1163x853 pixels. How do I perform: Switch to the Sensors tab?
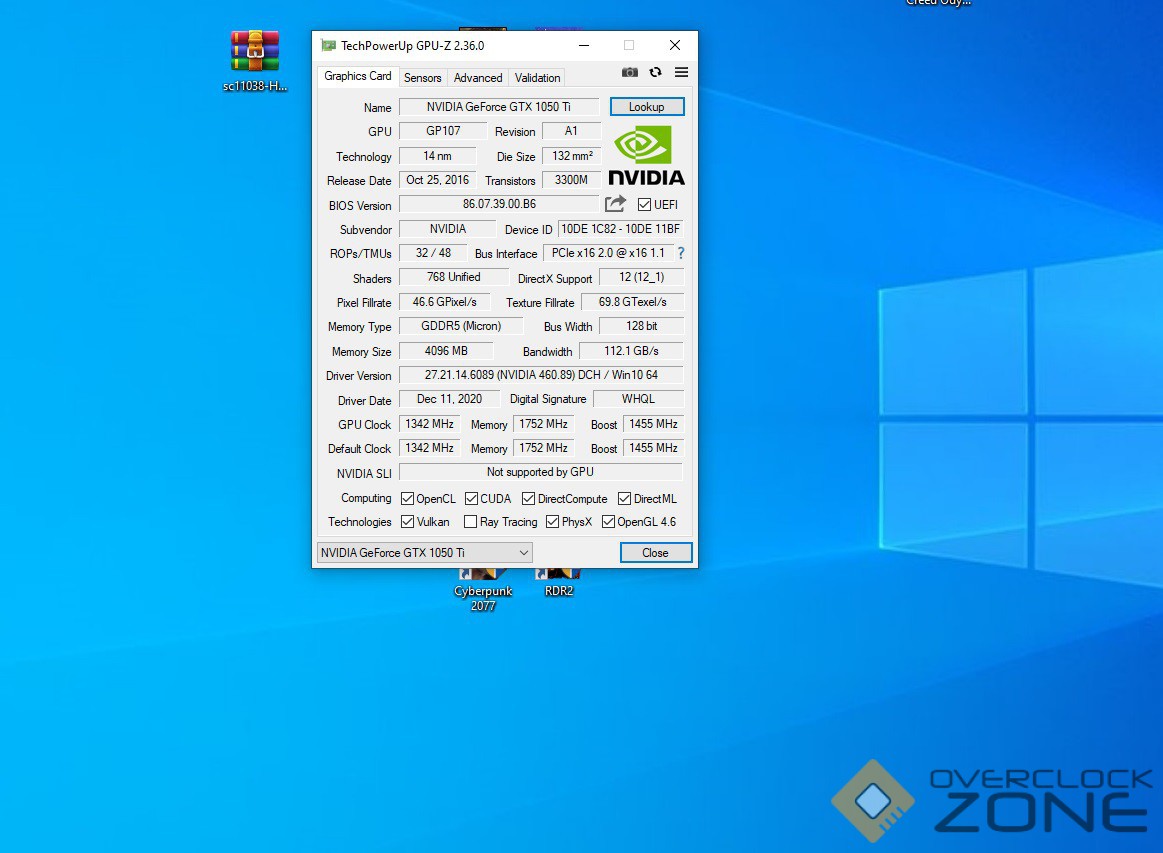422,78
